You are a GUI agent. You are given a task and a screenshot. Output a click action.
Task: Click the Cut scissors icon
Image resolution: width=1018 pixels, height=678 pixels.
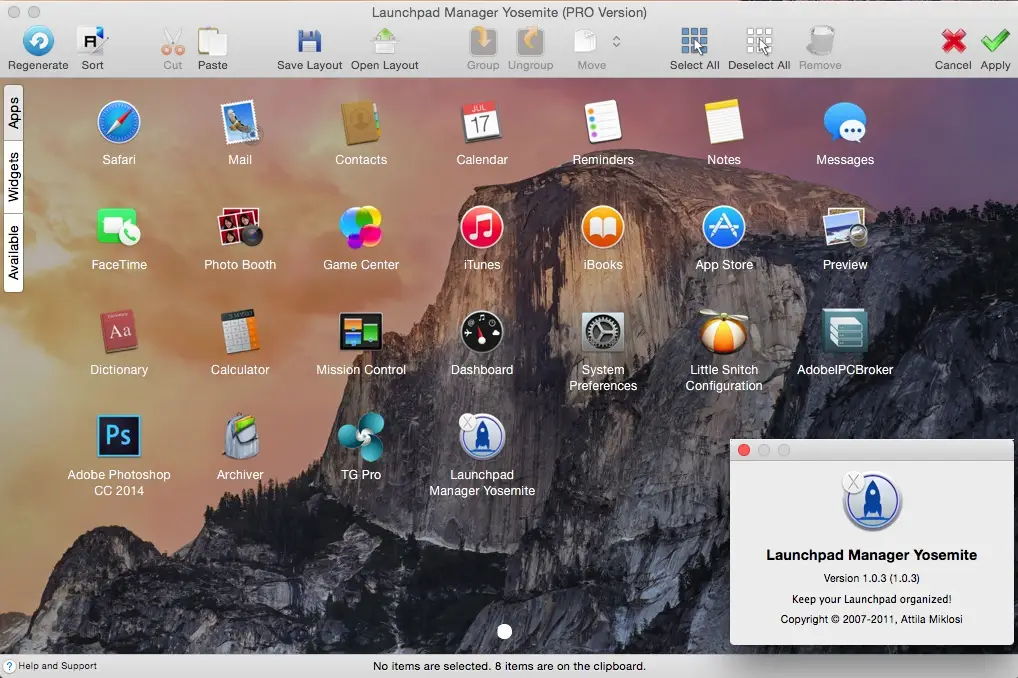coord(173,42)
